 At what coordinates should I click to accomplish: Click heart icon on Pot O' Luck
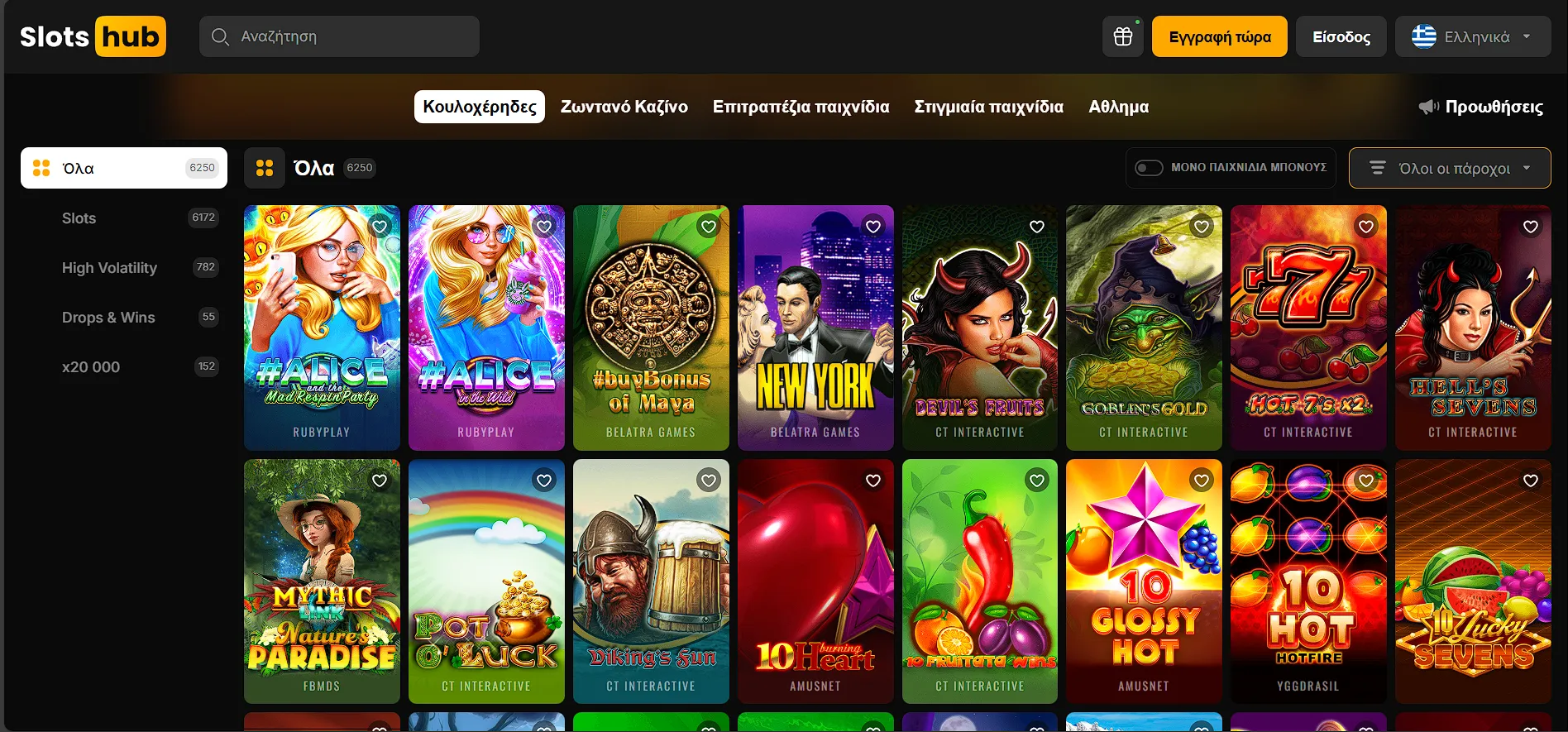(x=543, y=481)
